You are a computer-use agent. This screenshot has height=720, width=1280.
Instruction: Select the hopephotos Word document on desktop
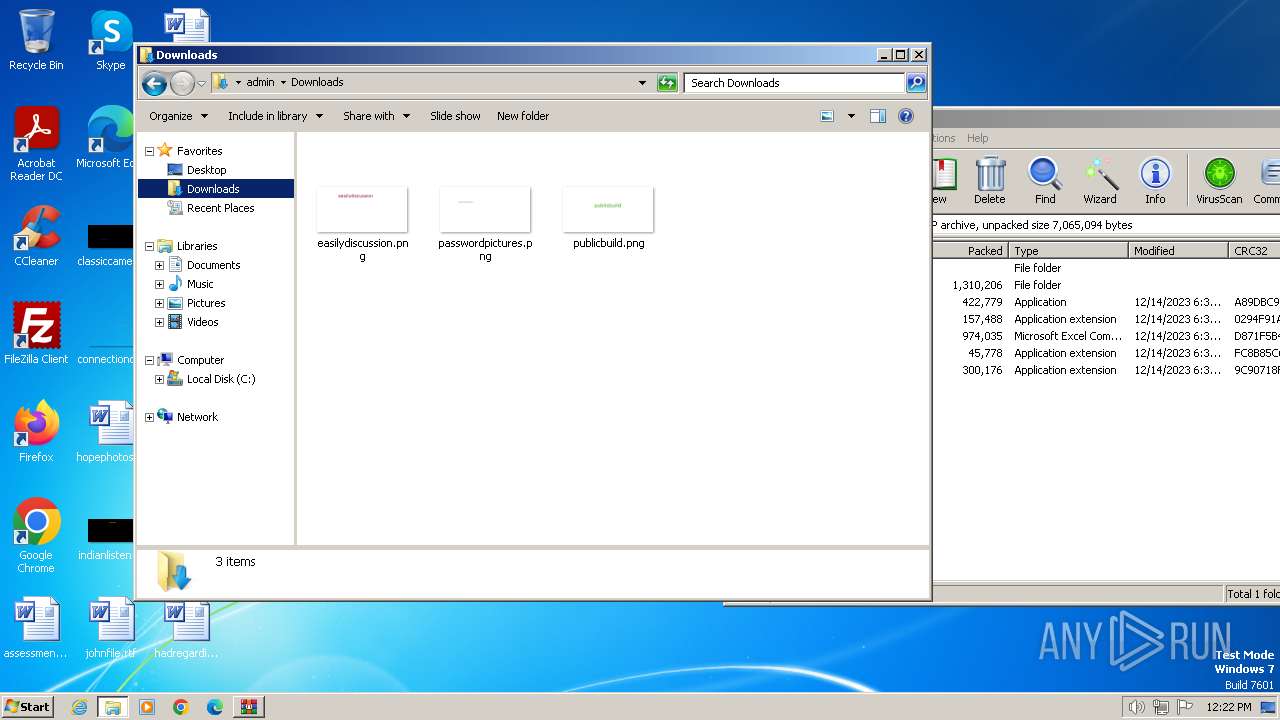(108, 431)
